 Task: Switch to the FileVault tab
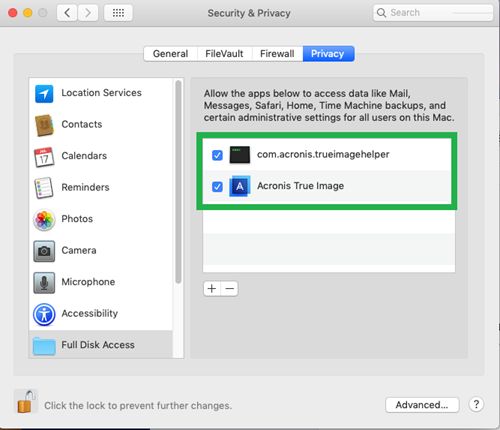[224, 54]
